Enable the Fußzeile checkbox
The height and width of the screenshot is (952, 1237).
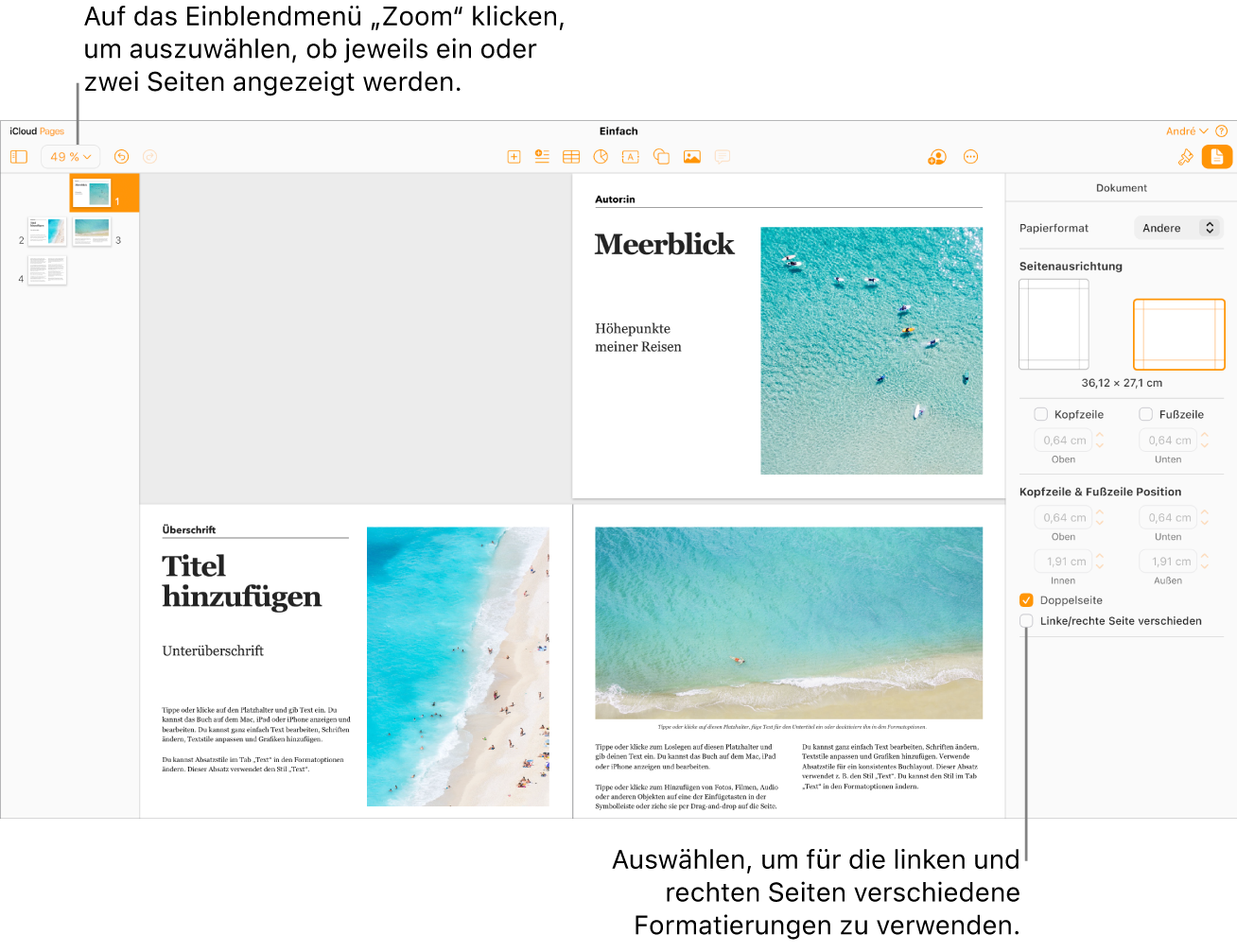[x=1145, y=414]
